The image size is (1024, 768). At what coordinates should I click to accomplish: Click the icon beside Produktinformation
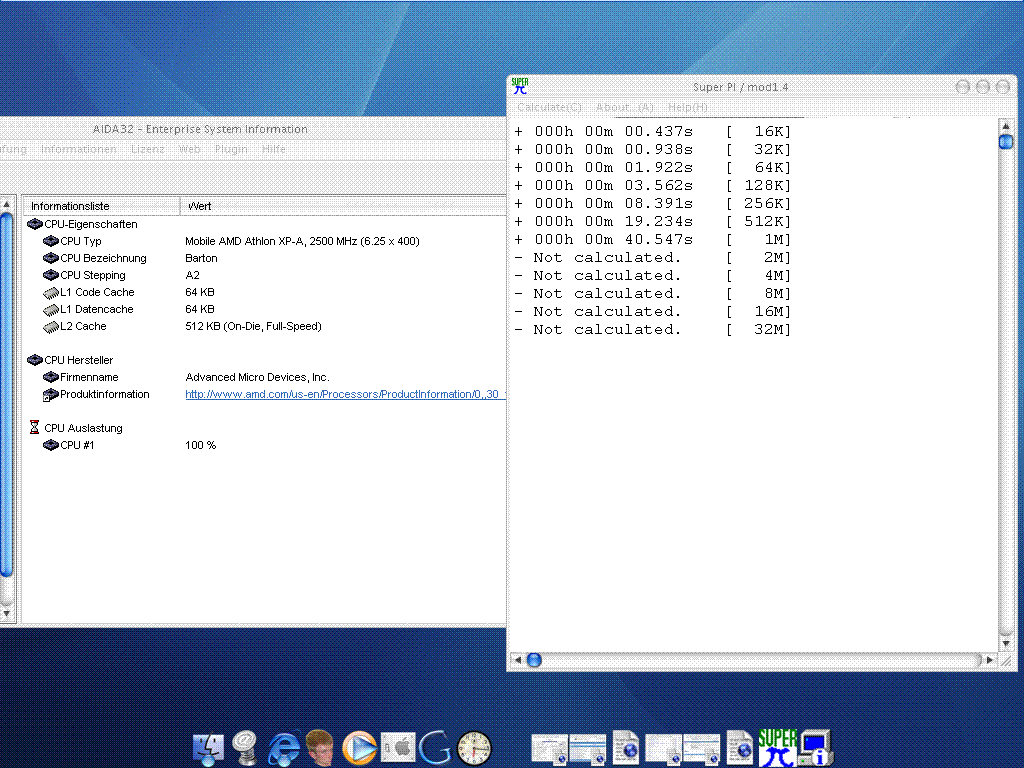(x=50, y=394)
